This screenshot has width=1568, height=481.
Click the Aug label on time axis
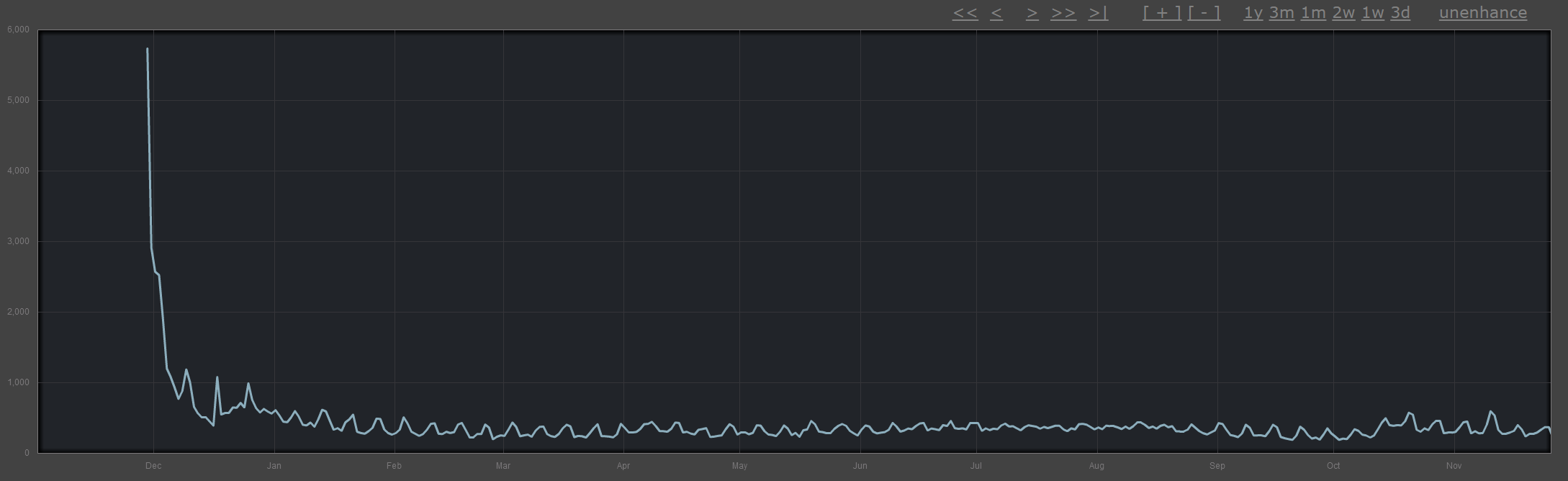click(1096, 466)
